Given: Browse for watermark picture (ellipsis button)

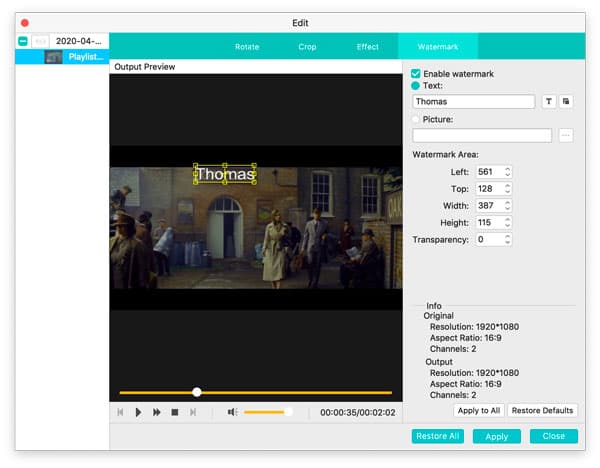Looking at the screenshot, I should pos(566,135).
